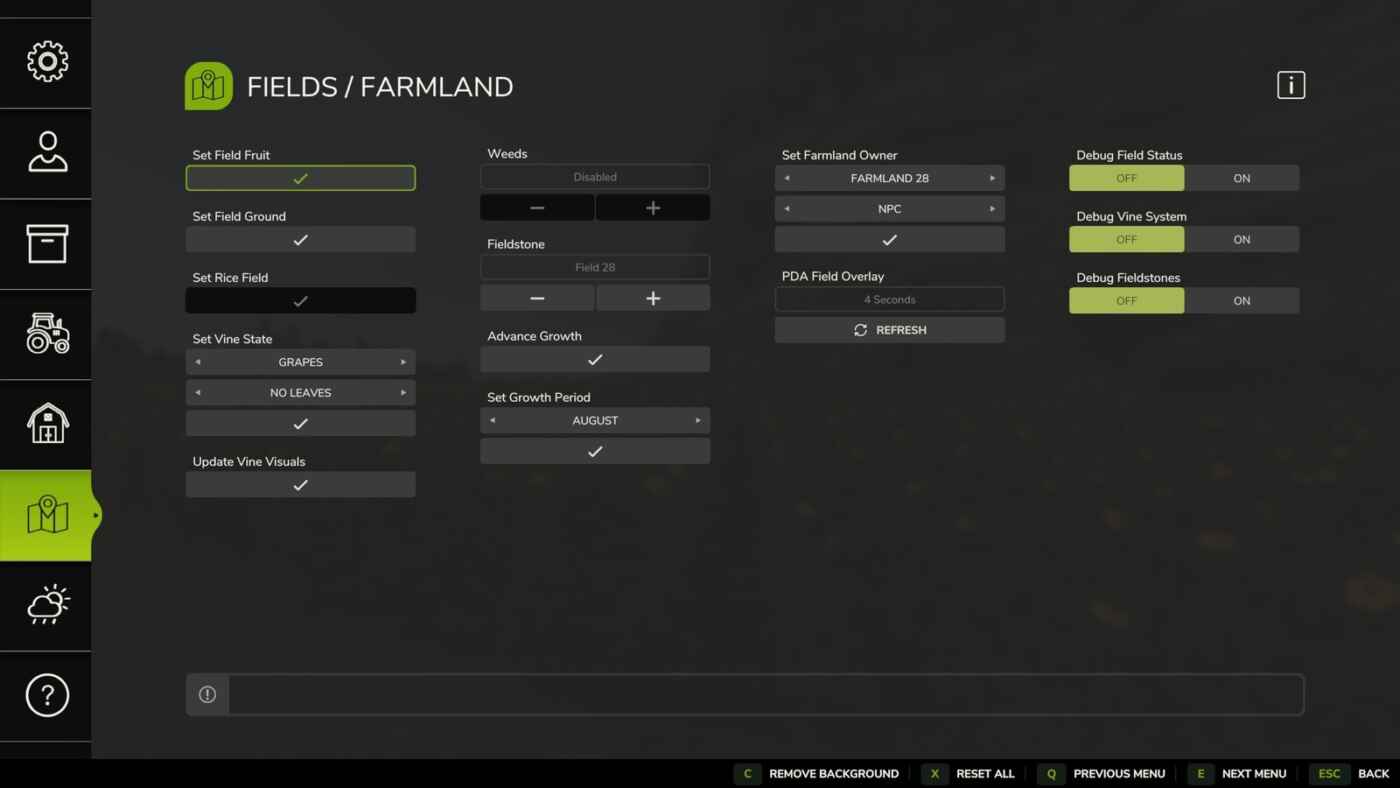Confirm Set Field Fruit checkmark button
Viewport: 1400px width, 788px height.
point(300,178)
